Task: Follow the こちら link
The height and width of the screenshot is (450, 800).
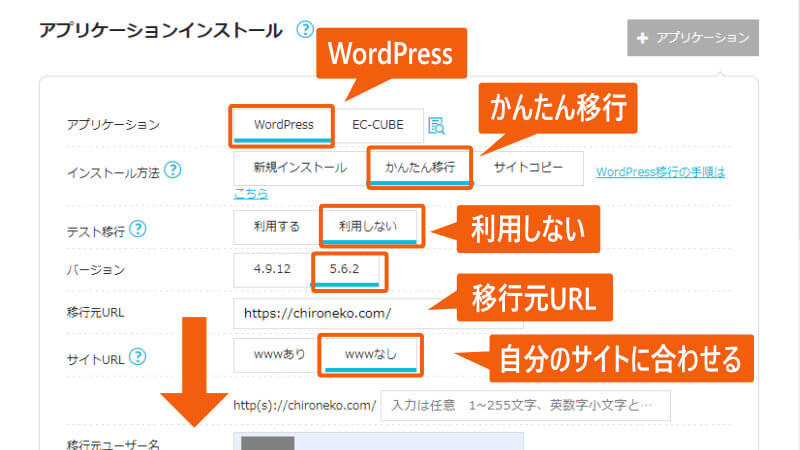Action: (x=251, y=193)
